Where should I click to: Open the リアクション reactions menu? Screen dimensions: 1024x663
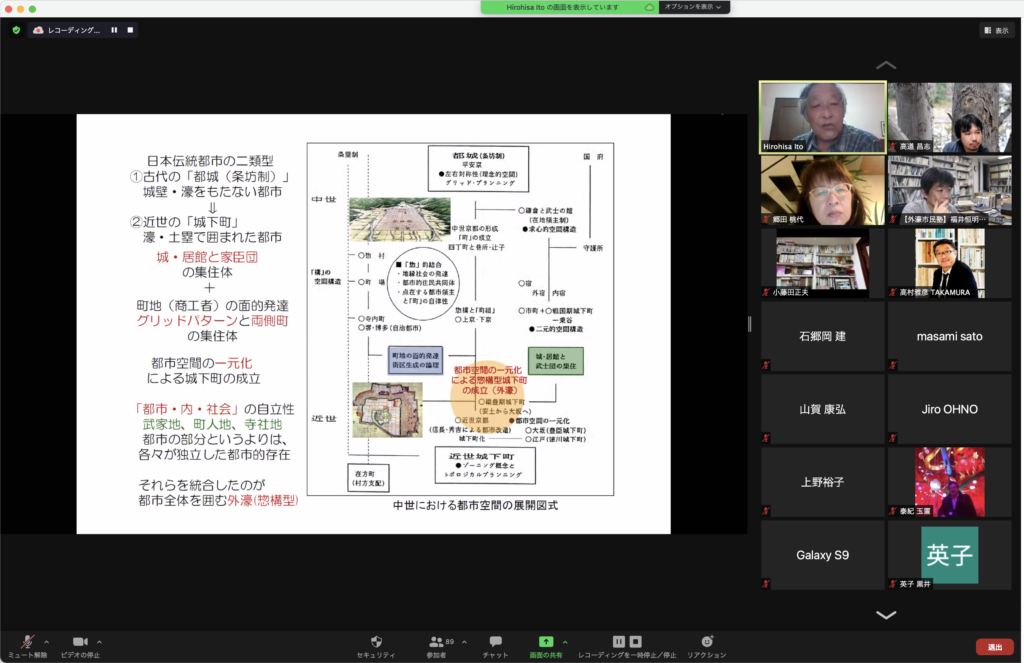(707, 642)
